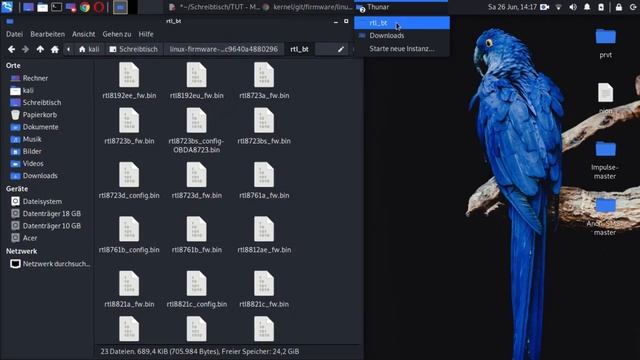Click the Schreibtisch path bar button
640x360 pixels.
pos(133,49)
